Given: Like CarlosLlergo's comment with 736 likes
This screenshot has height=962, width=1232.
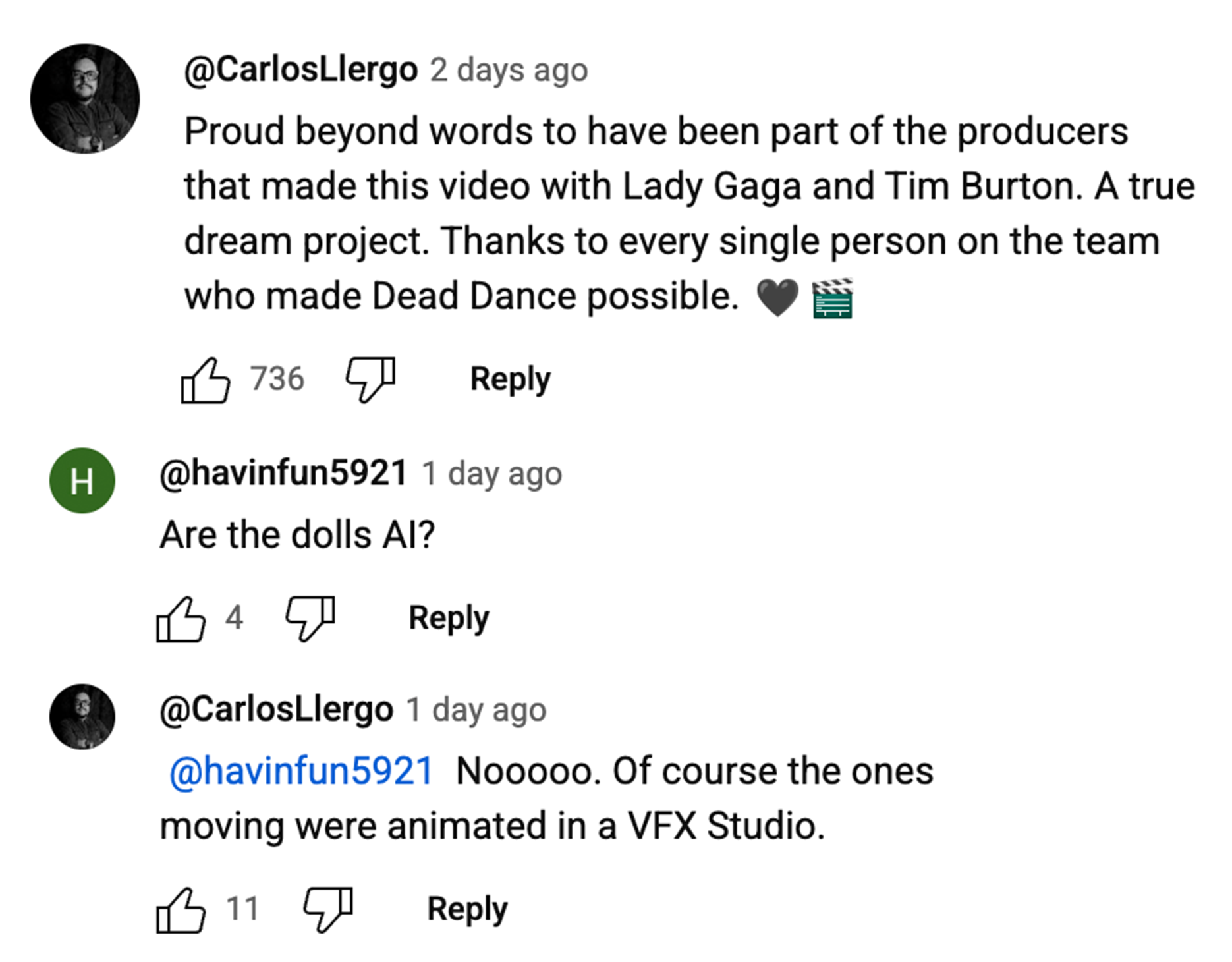Looking at the screenshot, I should [205, 380].
